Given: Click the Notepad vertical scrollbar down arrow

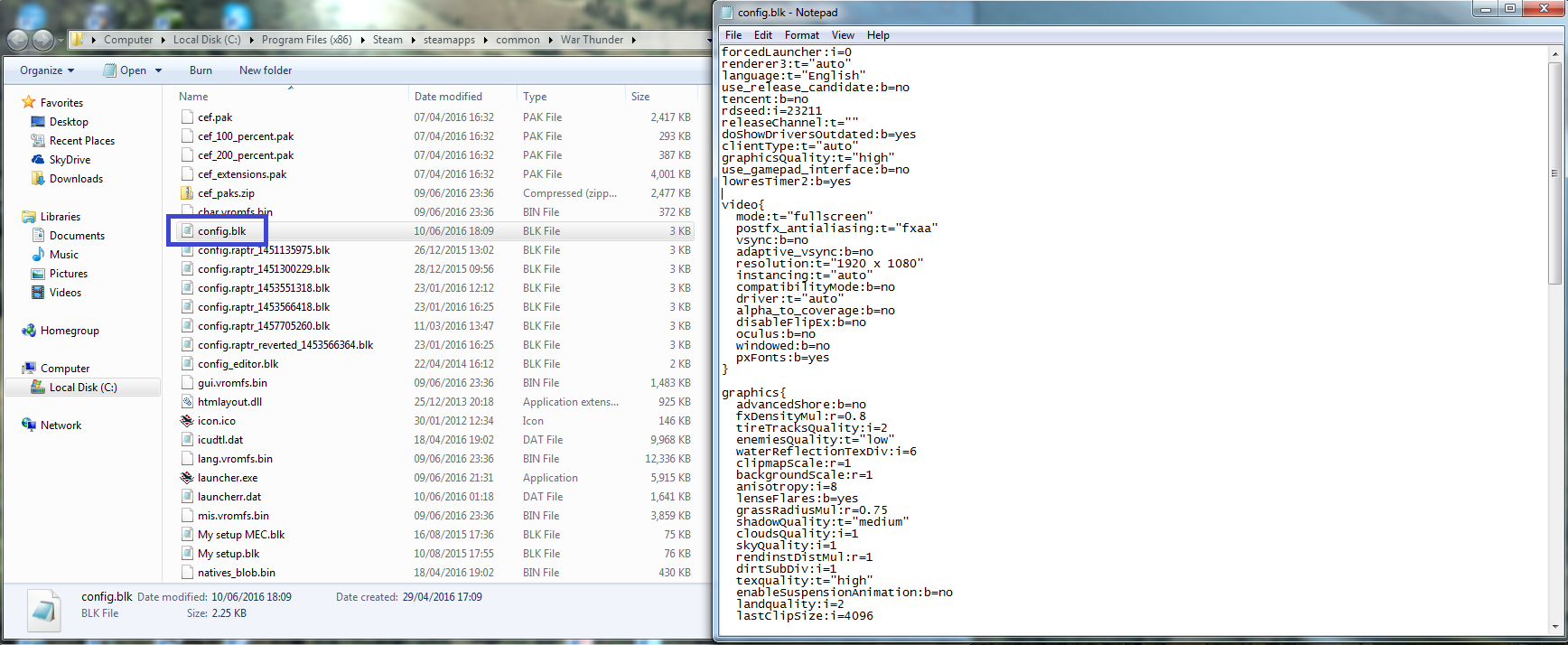Looking at the screenshot, I should [1554, 626].
